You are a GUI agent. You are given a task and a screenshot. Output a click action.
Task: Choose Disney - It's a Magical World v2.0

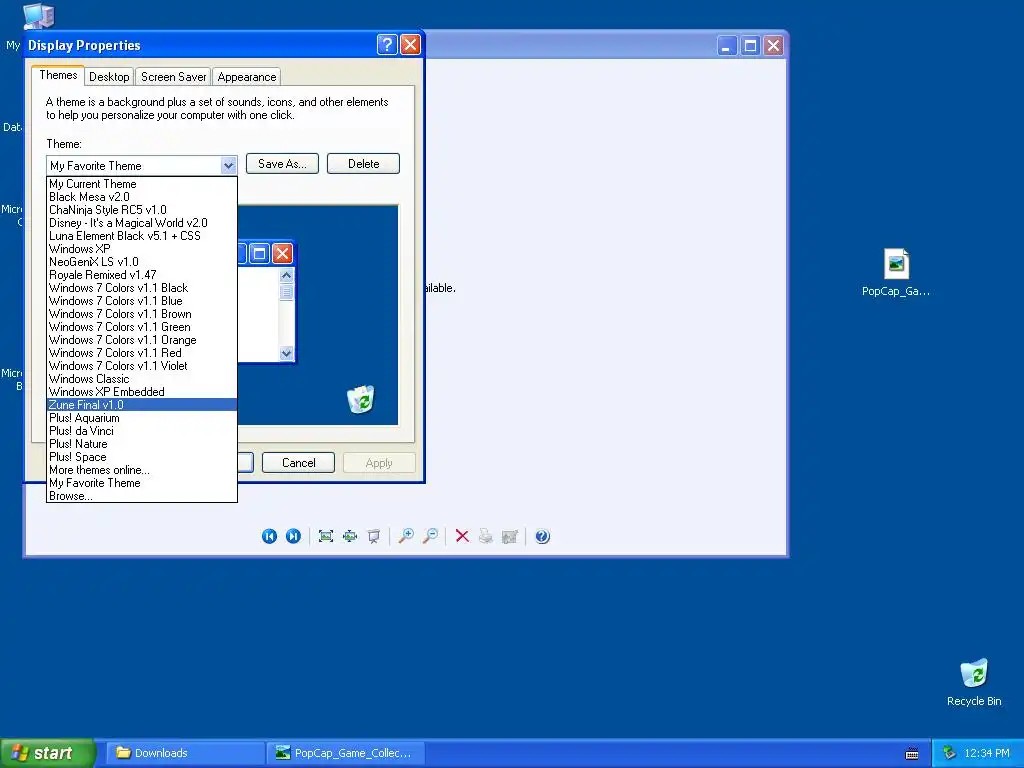click(x=142, y=223)
